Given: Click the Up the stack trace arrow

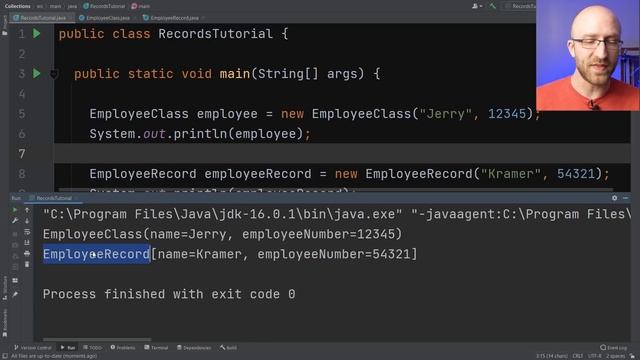Looking at the screenshot, I should [27, 210].
